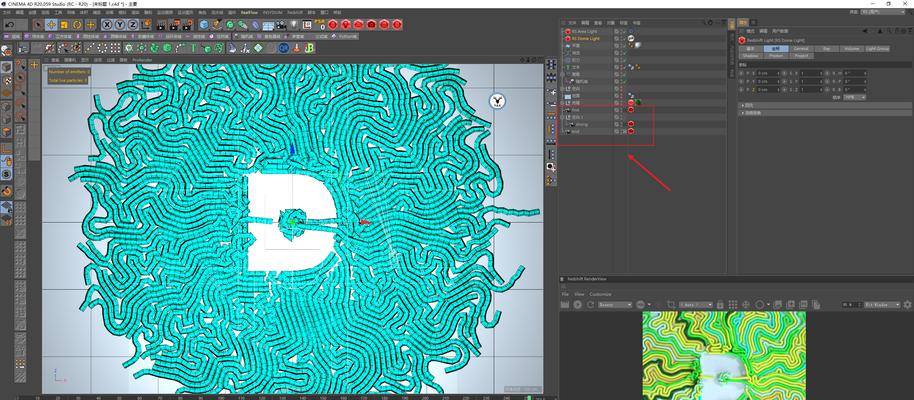This screenshot has height=400, width=914.
Task: Switch to the Light Group tab
Action: point(877,49)
